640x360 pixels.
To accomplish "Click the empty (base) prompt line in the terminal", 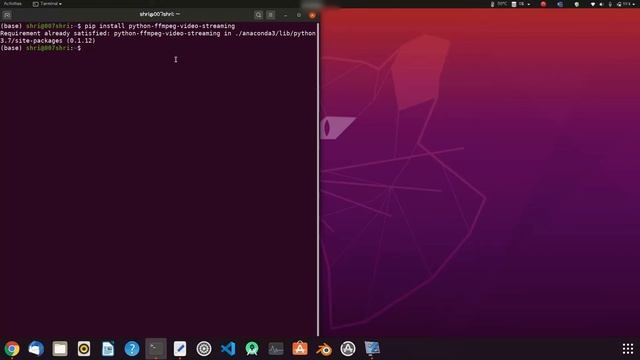I will 41,48.
